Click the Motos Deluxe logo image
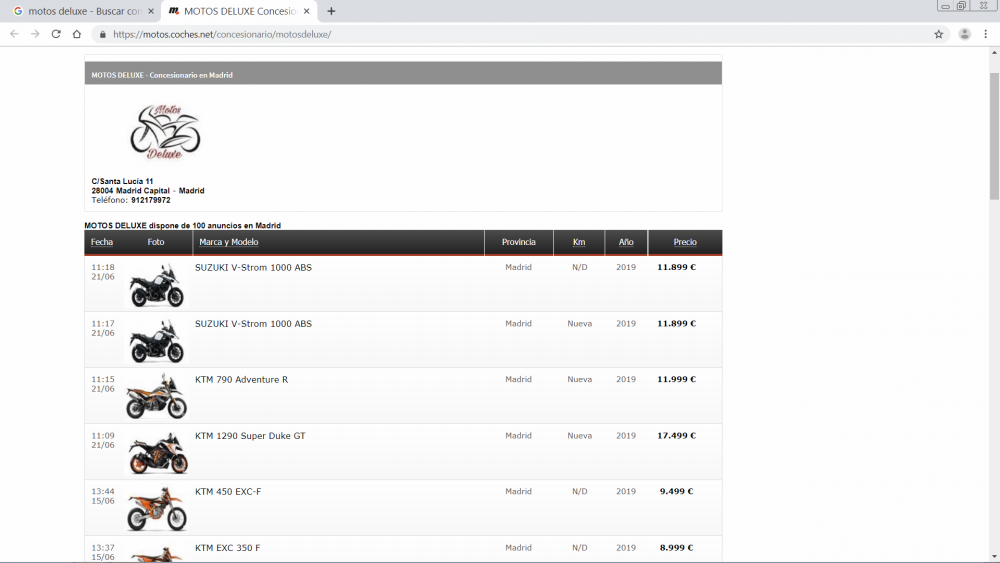 click(165, 132)
